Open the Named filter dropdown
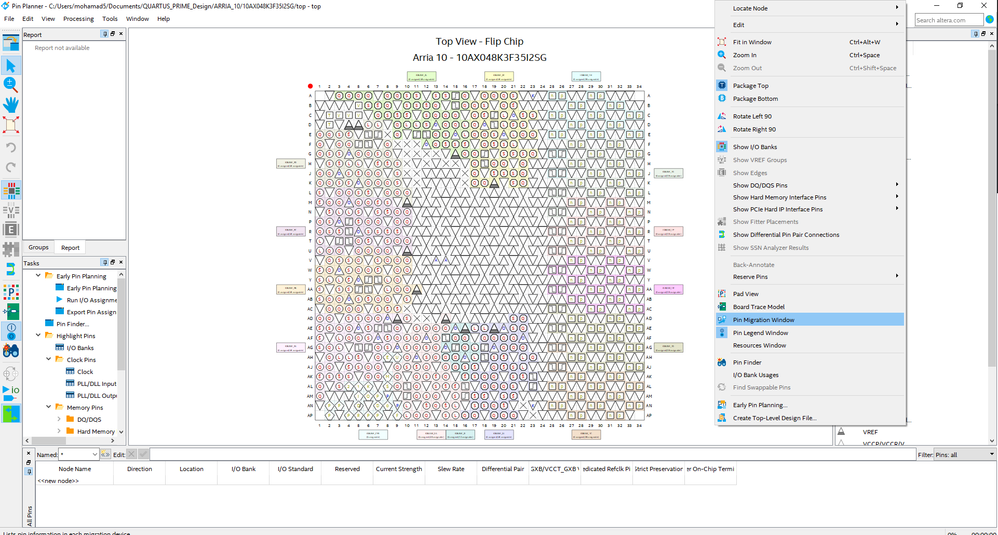998x535 pixels. click(x=95, y=454)
